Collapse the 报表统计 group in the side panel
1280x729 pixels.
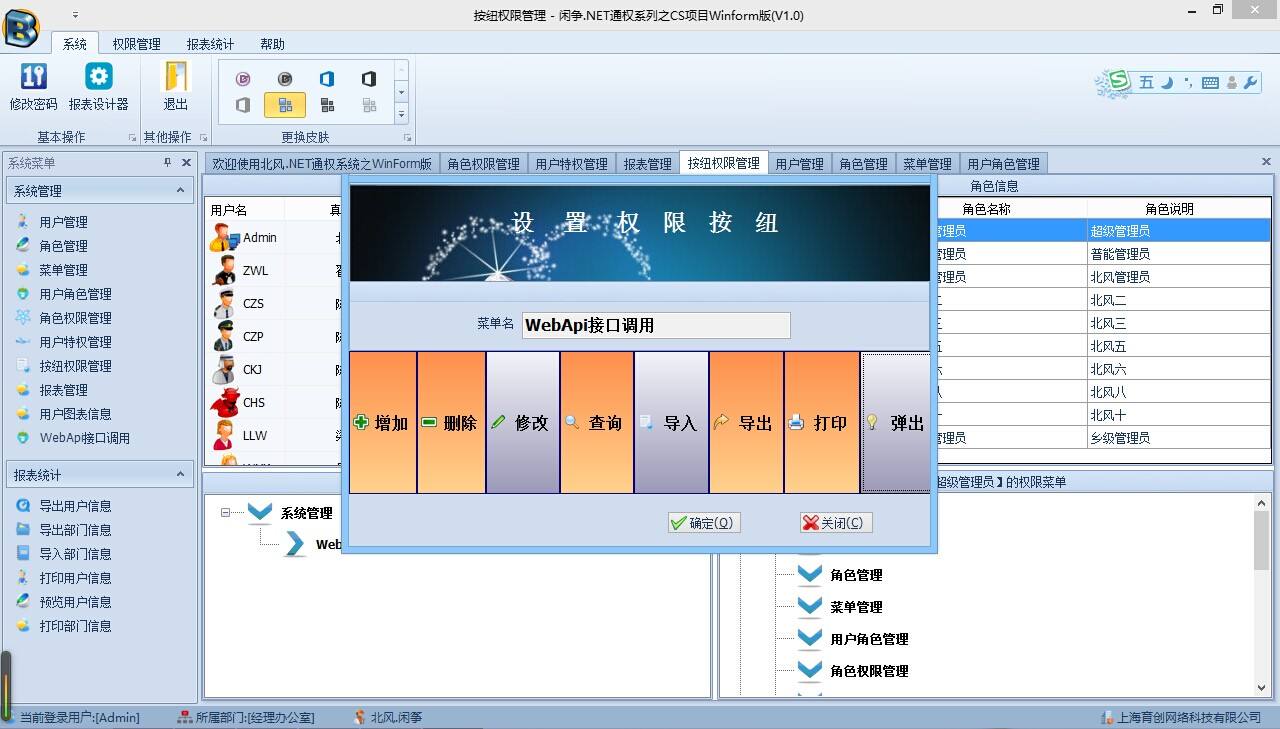pos(180,474)
